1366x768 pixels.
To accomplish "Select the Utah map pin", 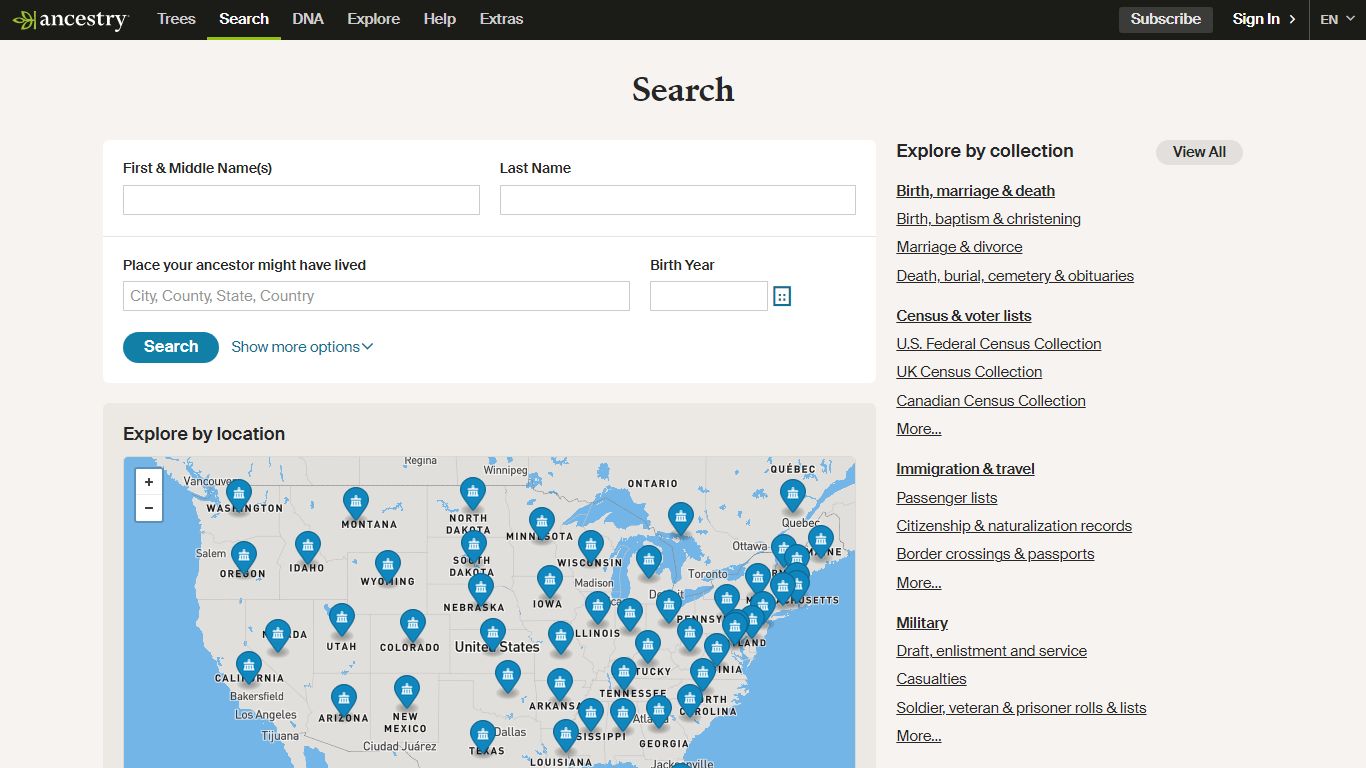I will click(342, 620).
